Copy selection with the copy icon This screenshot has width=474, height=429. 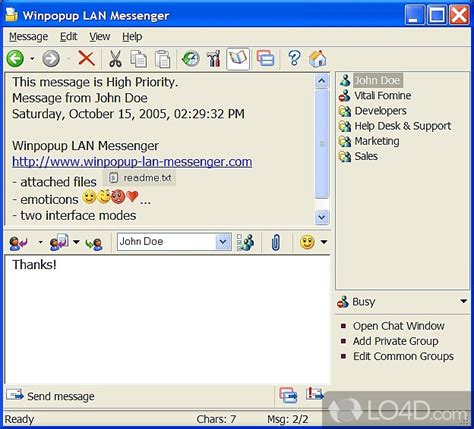coord(138,59)
